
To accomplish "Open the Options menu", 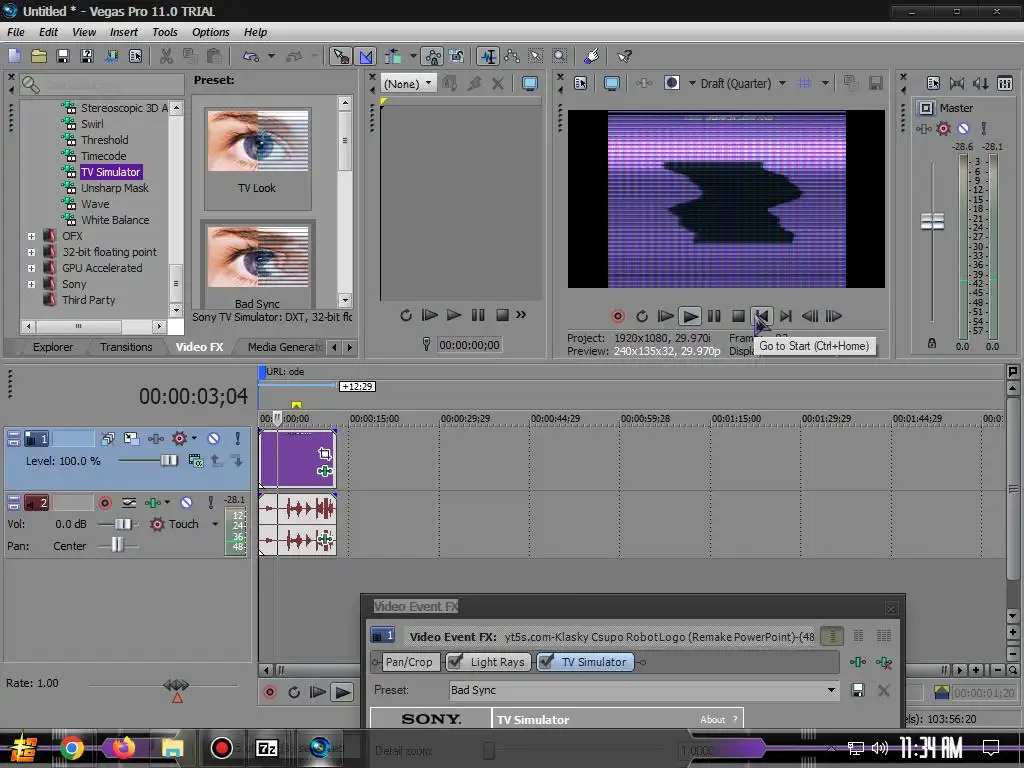I will (x=210, y=32).
